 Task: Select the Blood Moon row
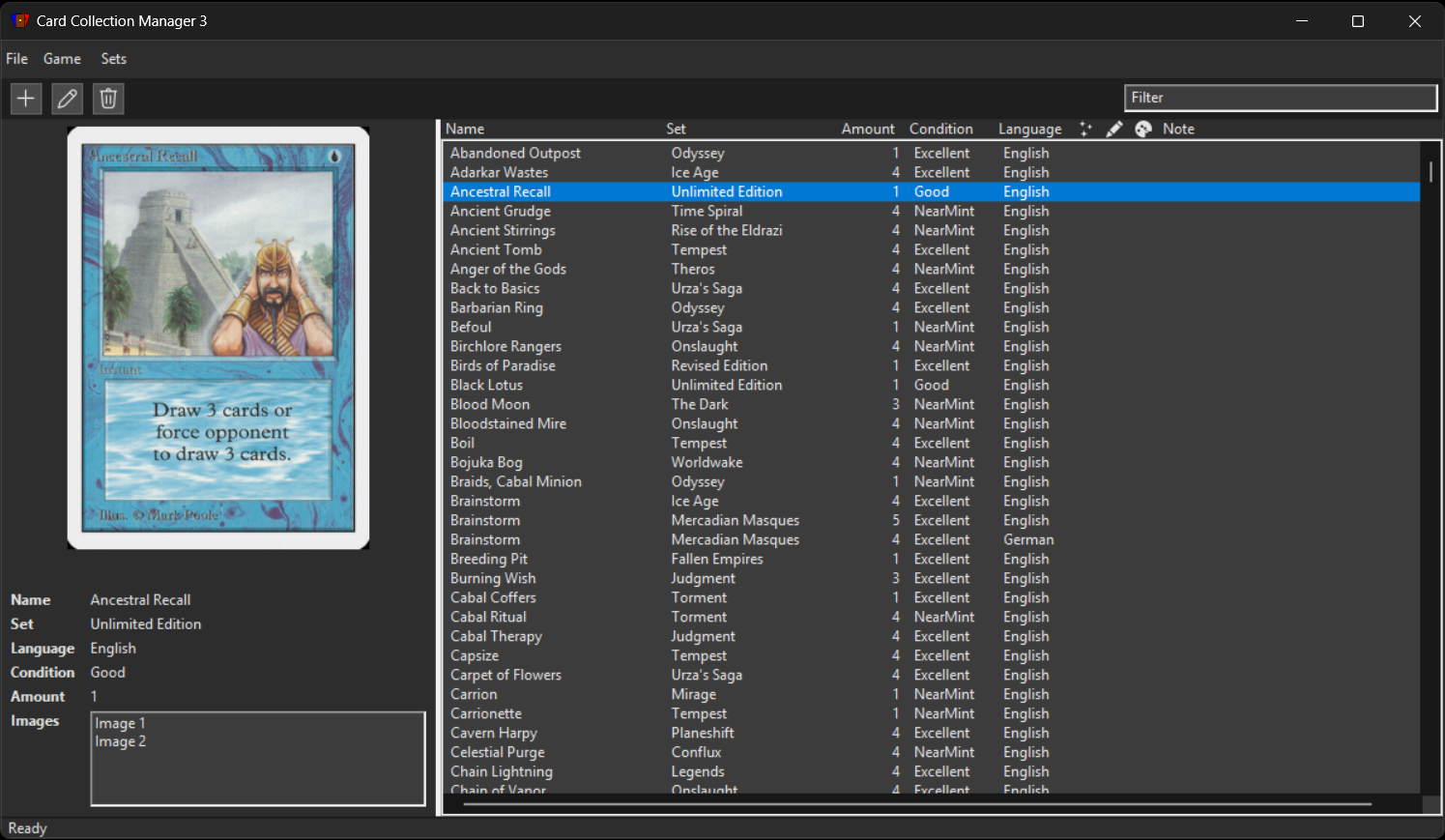coord(932,404)
